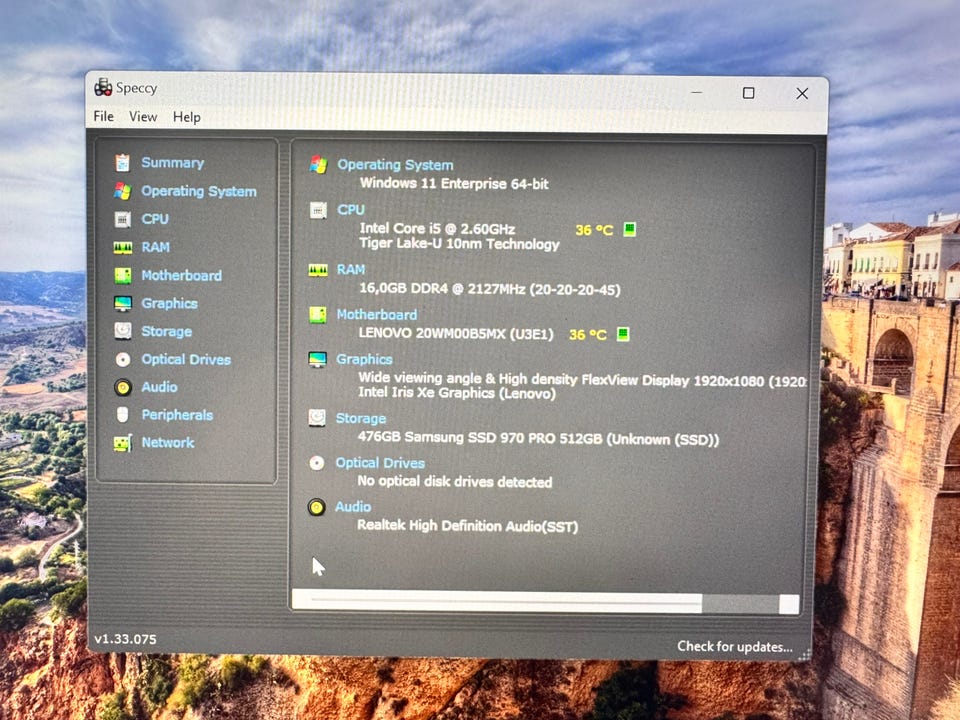Click the CPU icon in summary panel
Screen dimensions: 960x720
tap(318, 210)
